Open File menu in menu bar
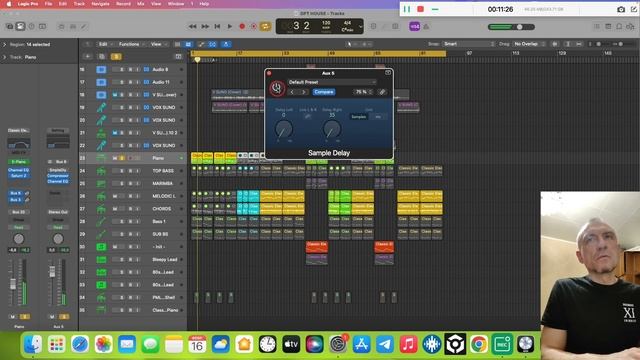640x360 pixels. (x=48, y=4)
